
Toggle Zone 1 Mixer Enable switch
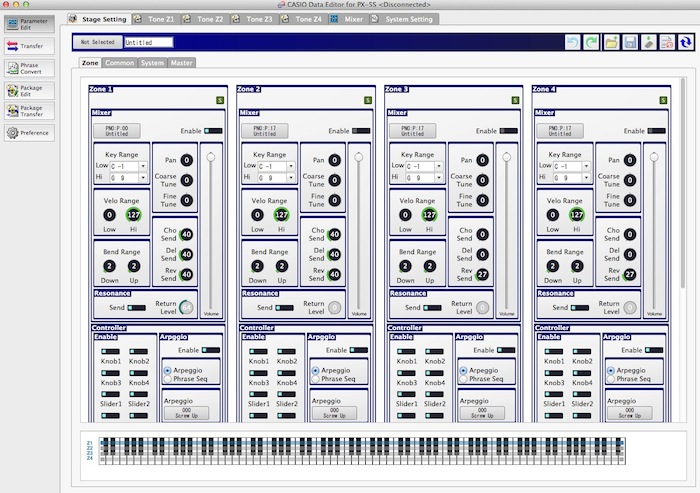click(213, 131)
